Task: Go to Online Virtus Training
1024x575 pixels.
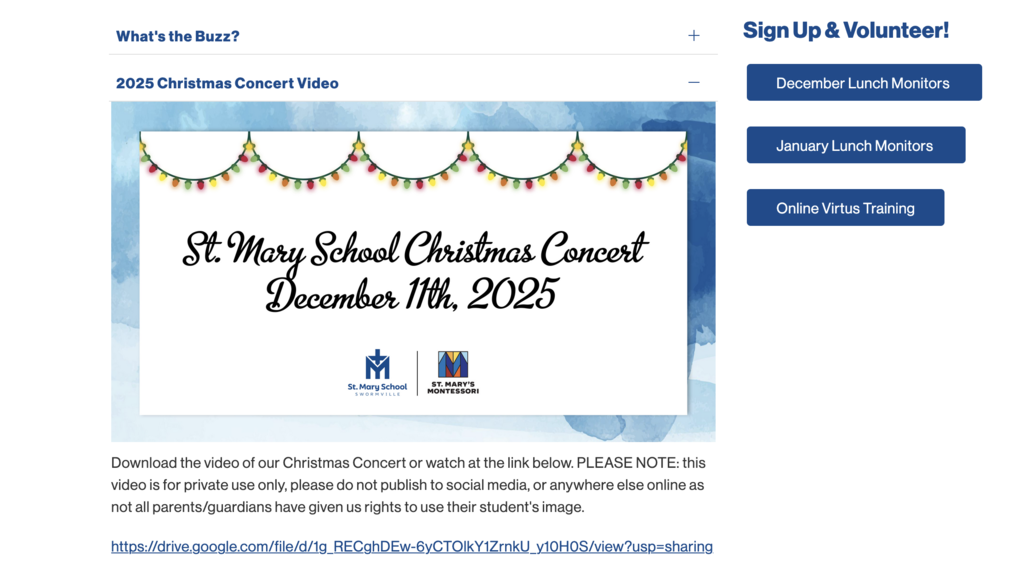Action: tap(845, 208)
